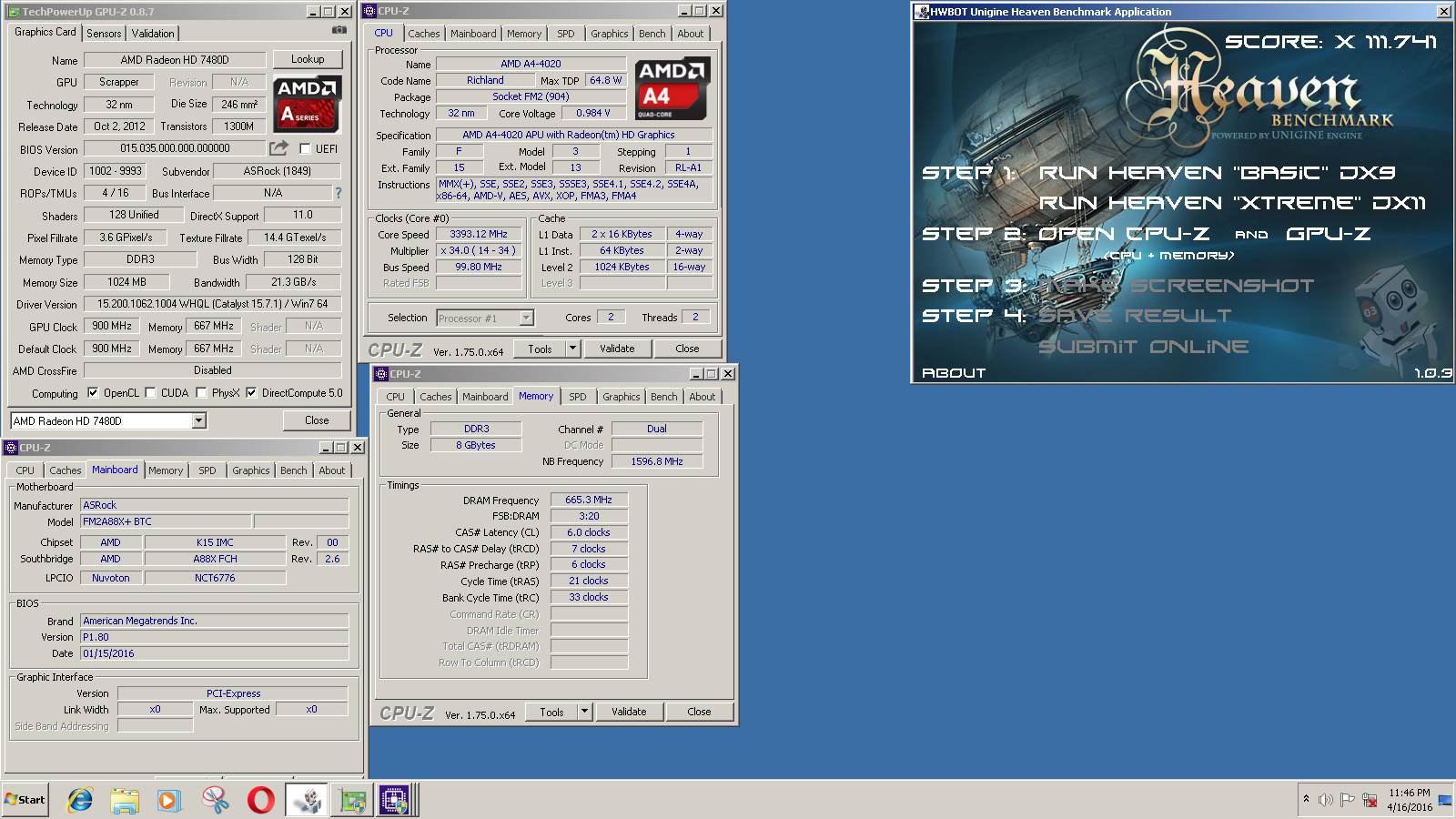Click ABOUT in the Heaven benchmark app
The height and width of the screenshot is (819, 1456).
(954, 373)
